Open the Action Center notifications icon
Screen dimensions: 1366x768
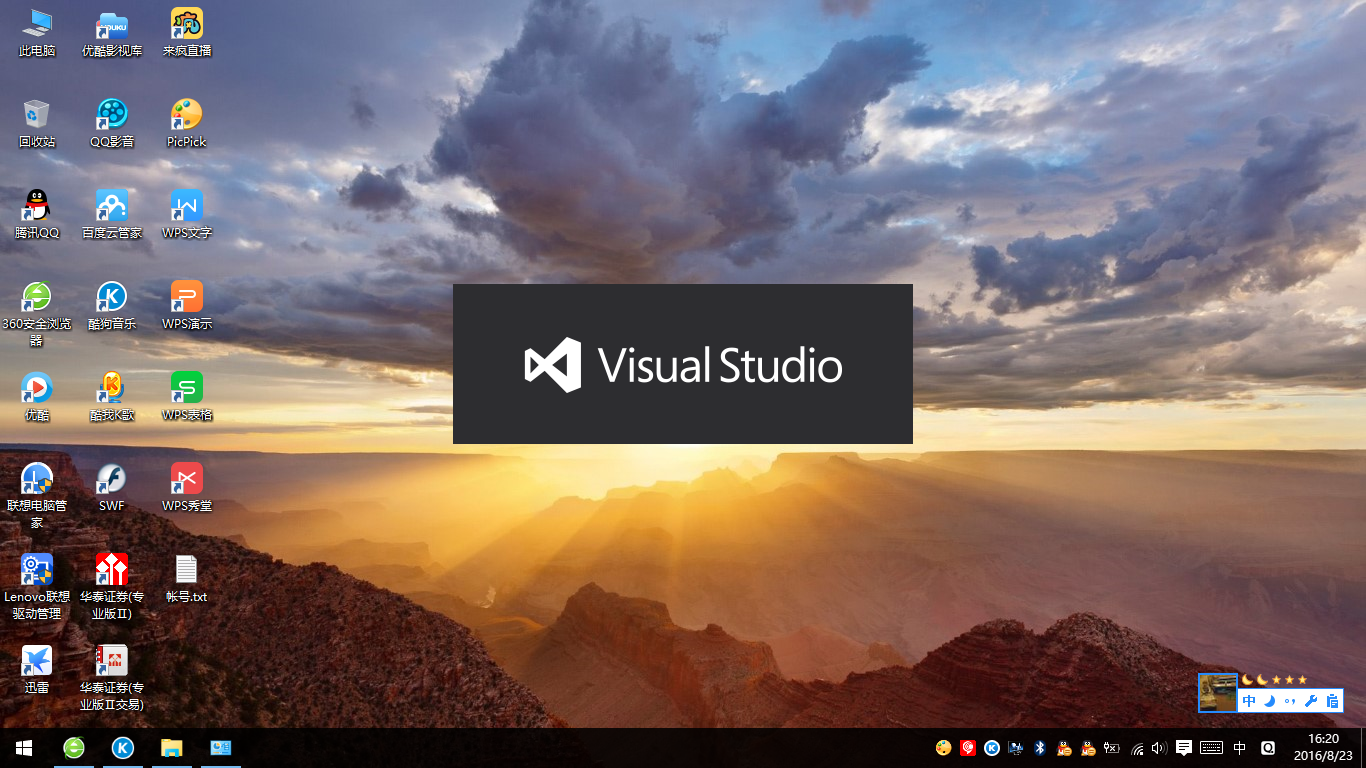[x=1184, y=747]
